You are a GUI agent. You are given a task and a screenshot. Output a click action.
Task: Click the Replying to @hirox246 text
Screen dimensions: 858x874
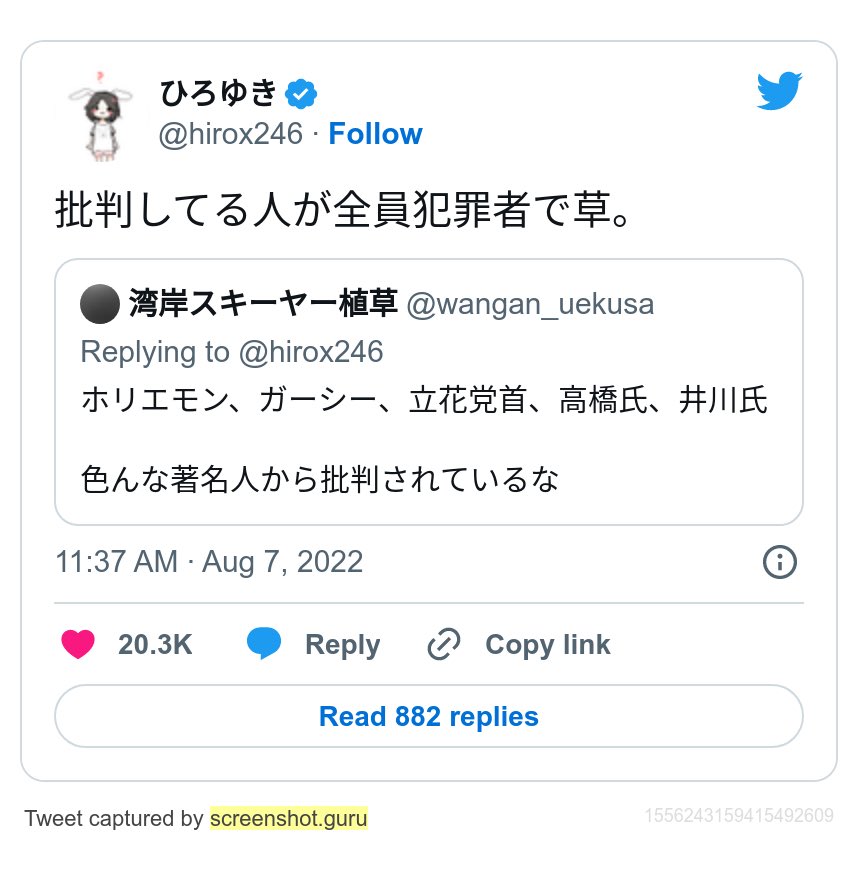coord(232,352)
